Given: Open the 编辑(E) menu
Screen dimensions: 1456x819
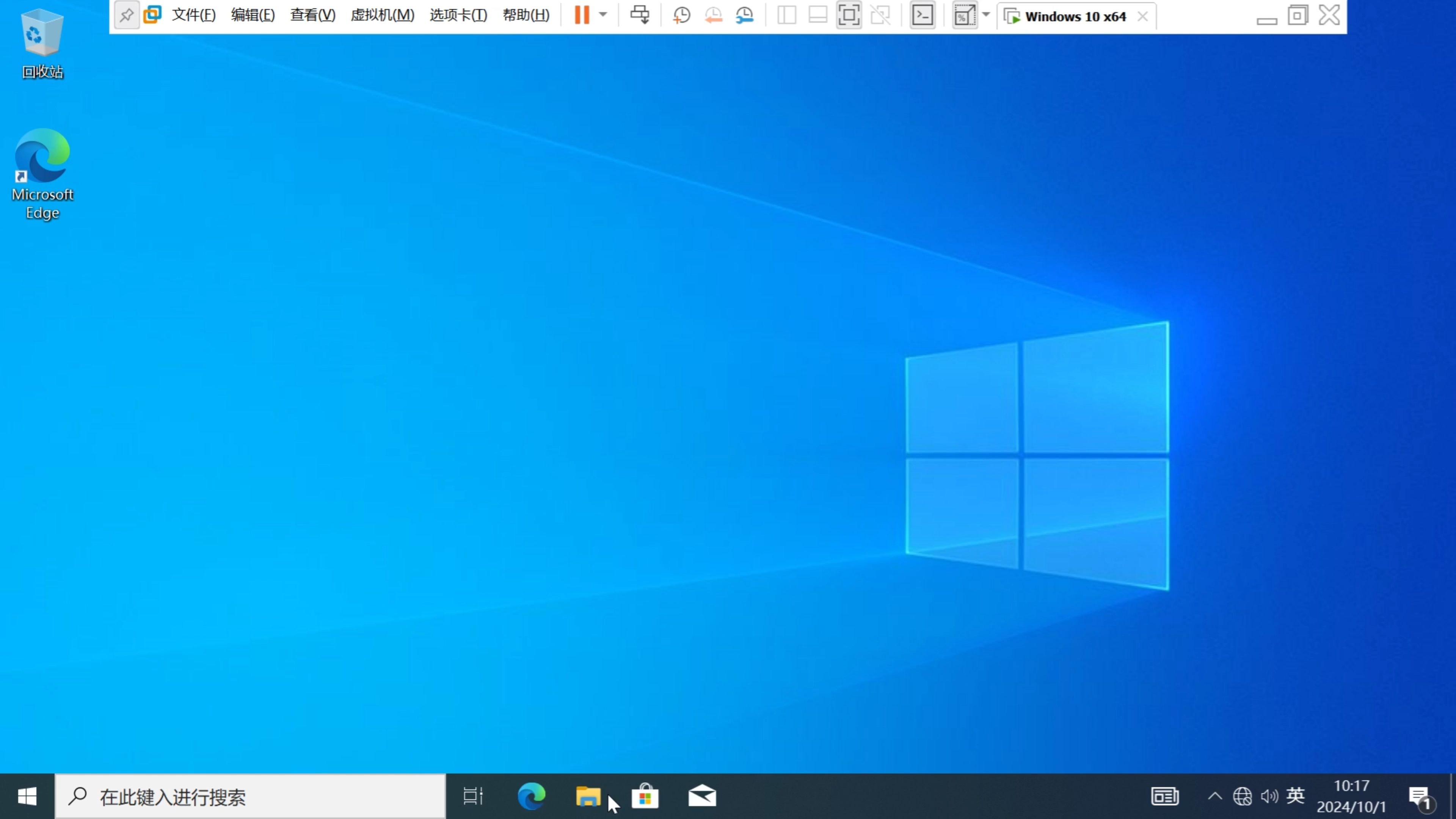Looking at the screenshot, I should point(253,15).
